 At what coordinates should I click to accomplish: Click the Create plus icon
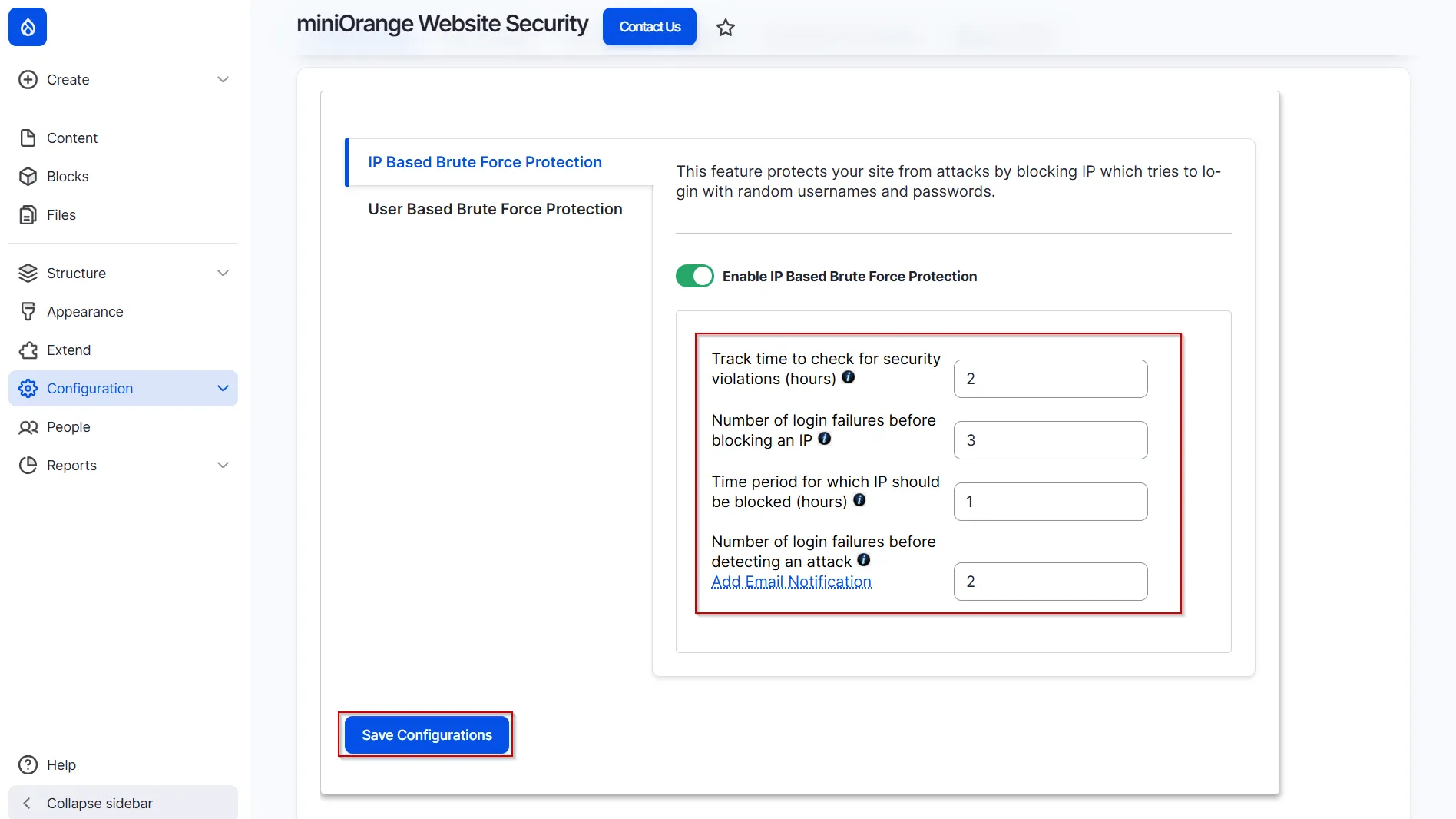(x=28, y=80)
